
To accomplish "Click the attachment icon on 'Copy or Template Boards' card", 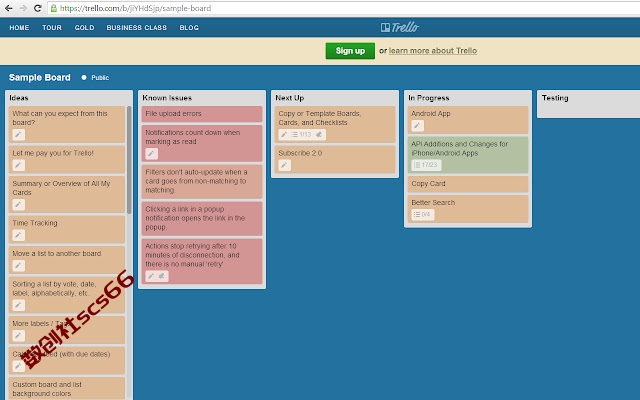I will 319,134.
